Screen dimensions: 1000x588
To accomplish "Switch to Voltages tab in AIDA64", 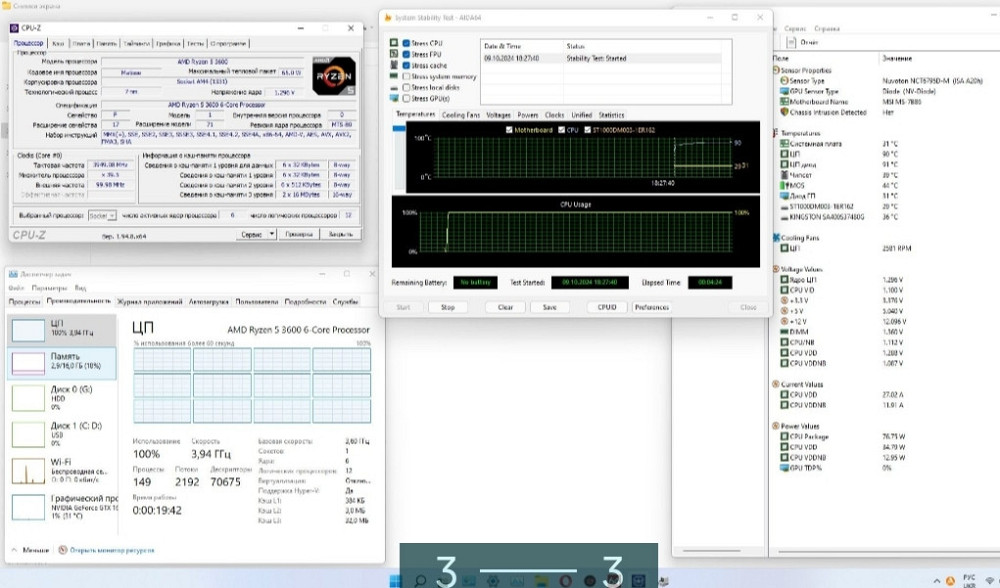I will [x=498, y=115].
